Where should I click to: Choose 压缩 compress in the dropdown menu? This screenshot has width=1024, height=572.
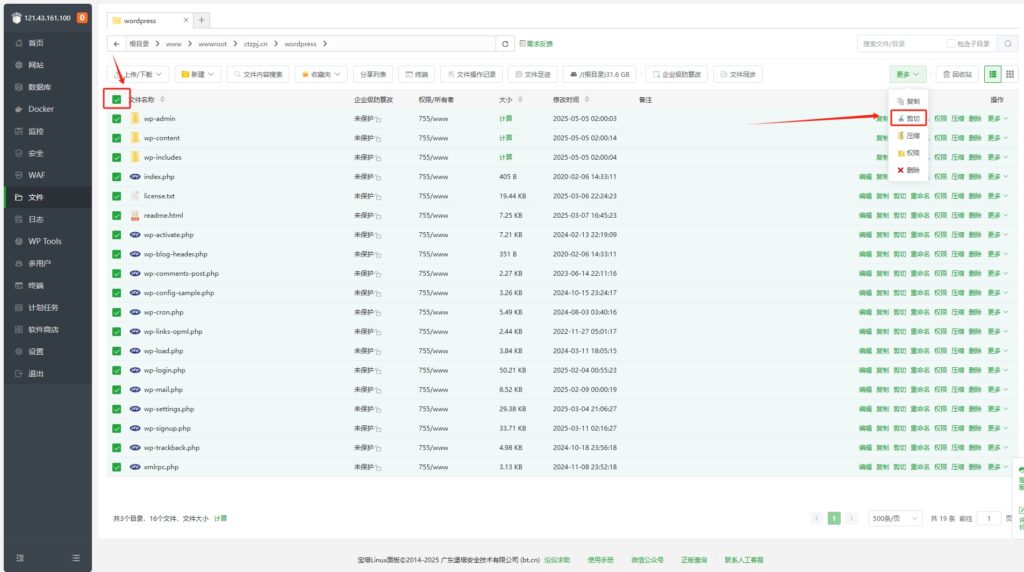pos(908,136)
